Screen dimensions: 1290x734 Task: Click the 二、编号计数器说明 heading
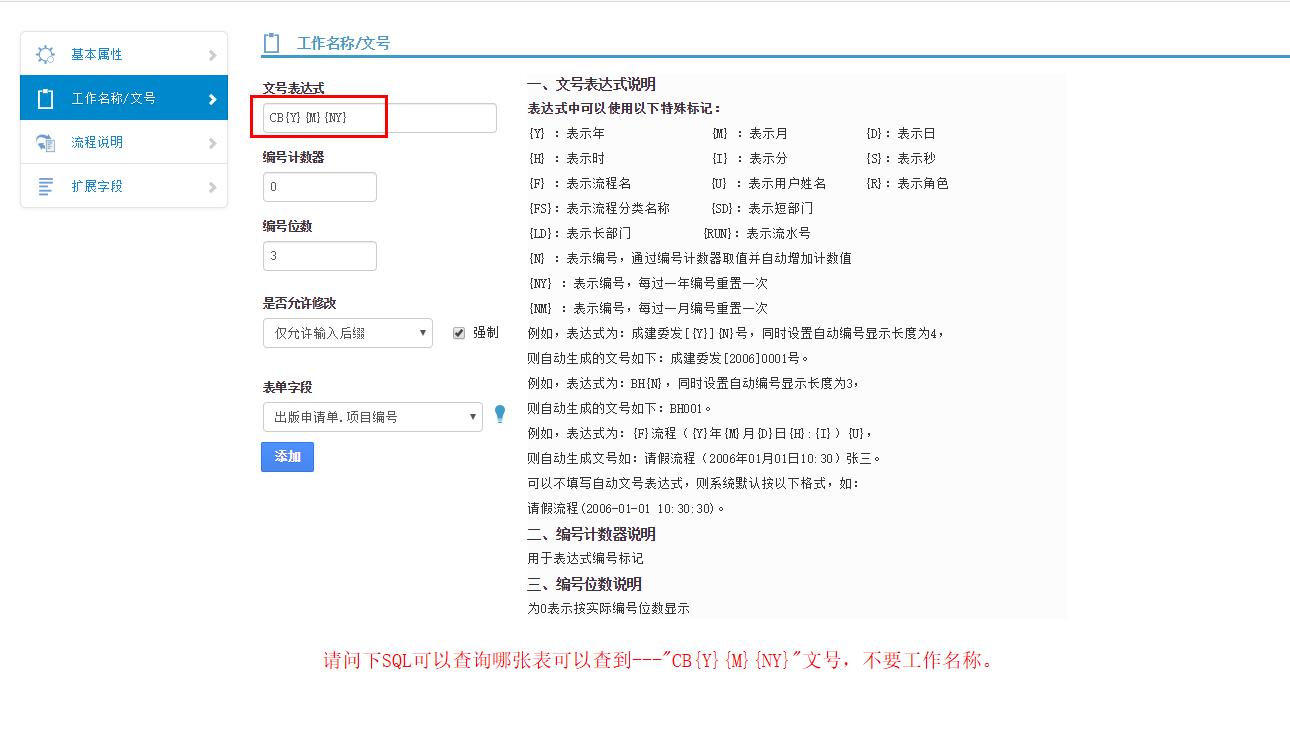point(591,534)
